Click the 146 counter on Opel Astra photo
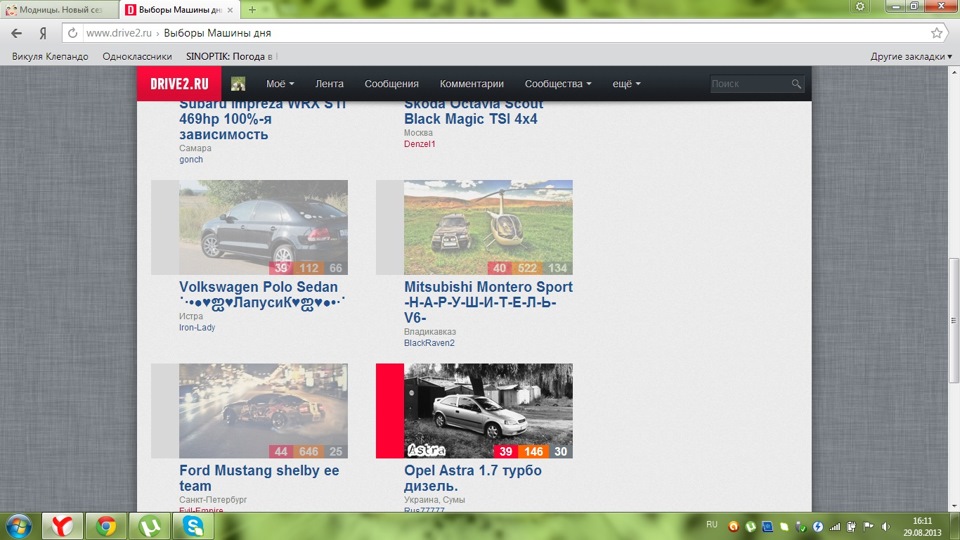This screenshot has height=540, width=960. (x=533, y=452)
